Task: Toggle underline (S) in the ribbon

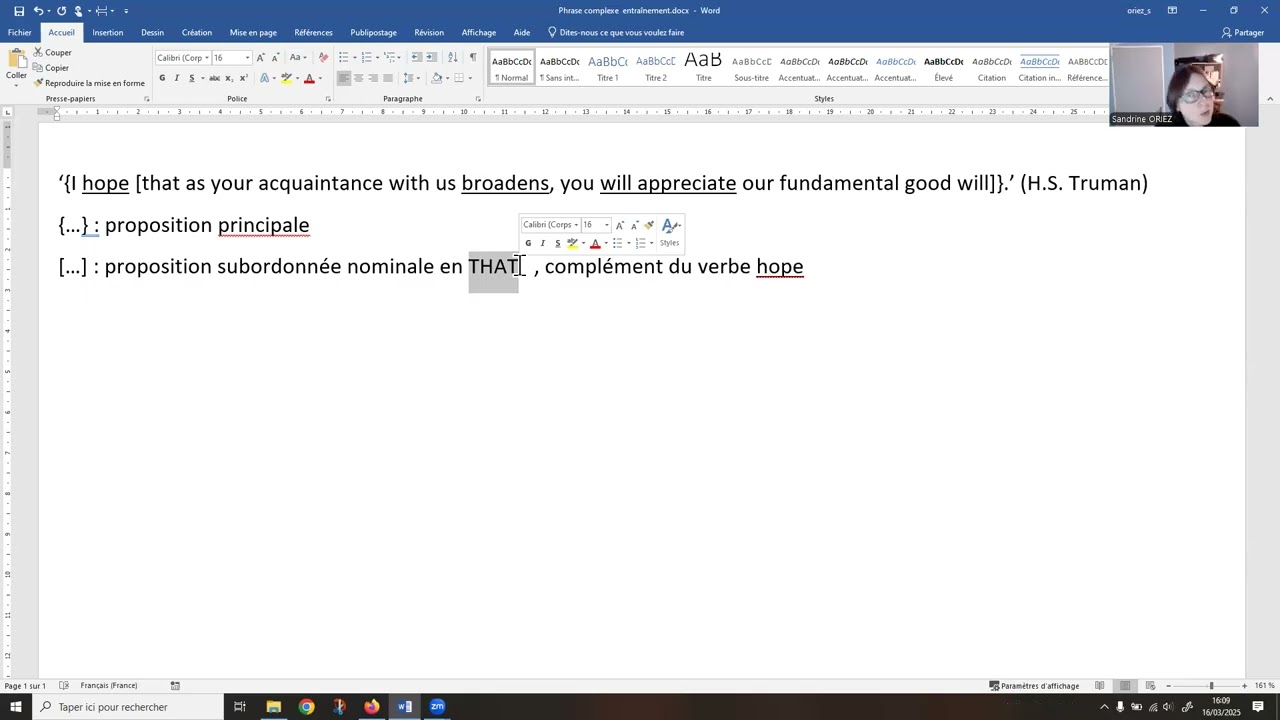Action: 191,78
